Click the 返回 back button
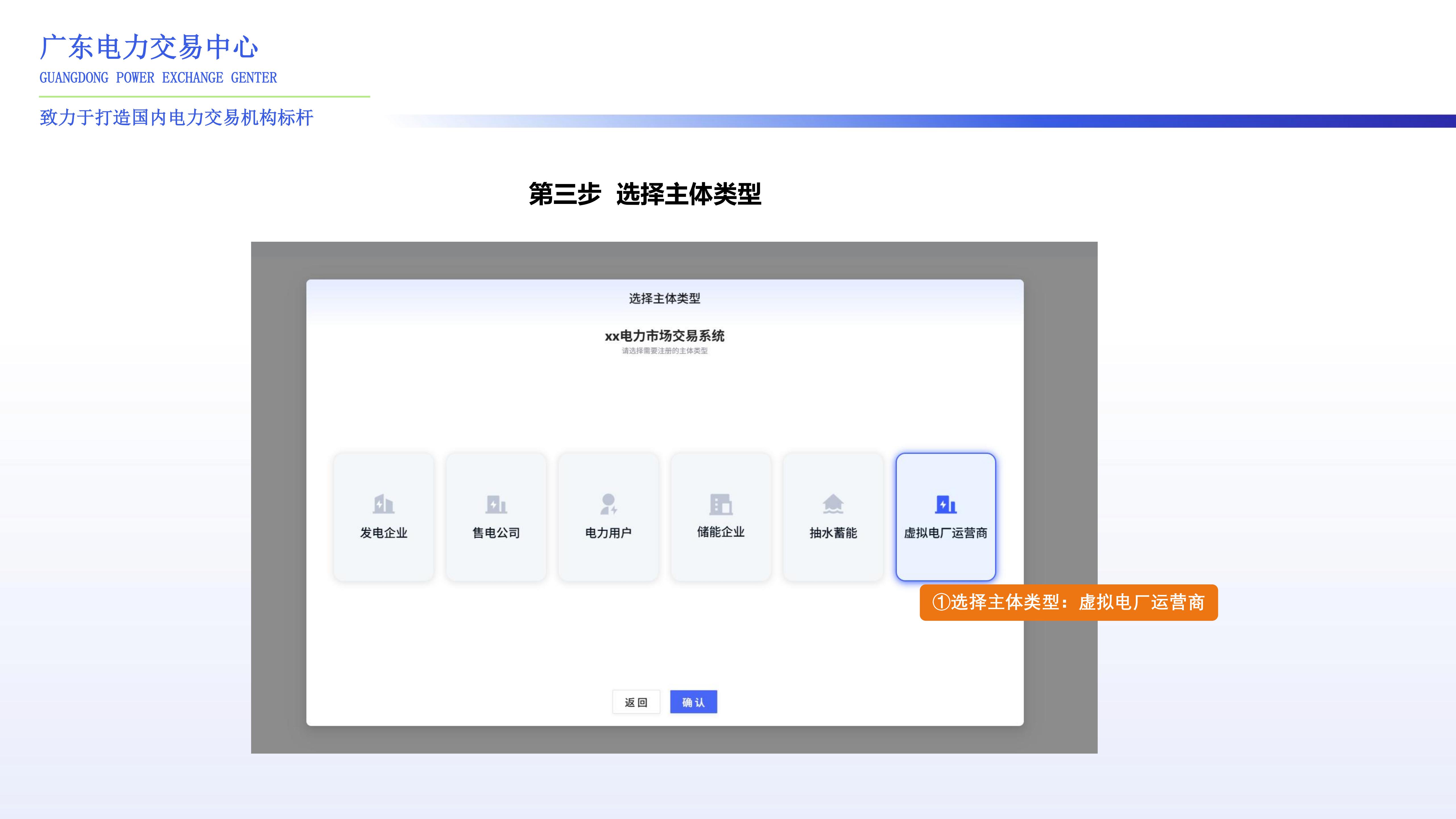 pyautogui.click(x=636, y=702)
